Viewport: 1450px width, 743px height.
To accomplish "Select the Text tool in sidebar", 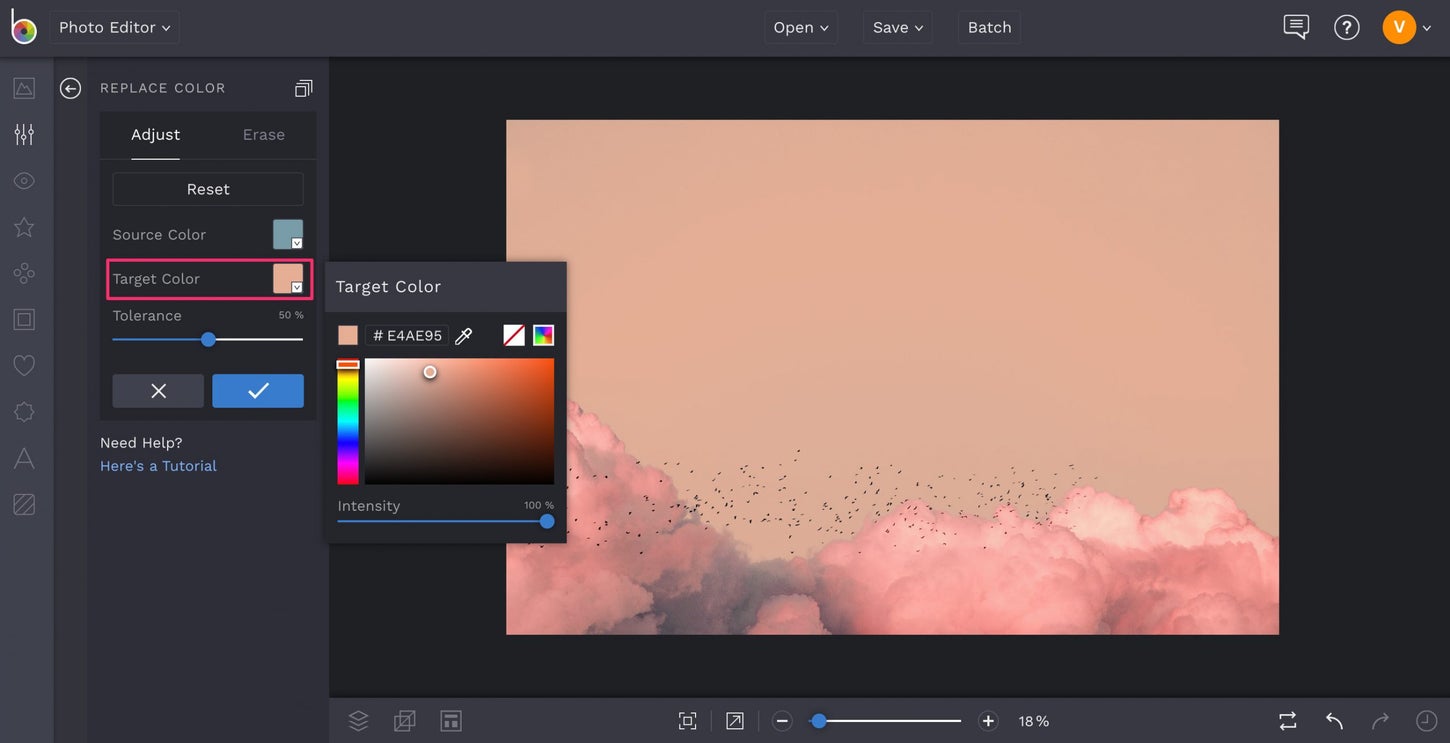I will [x=24, y=457].
